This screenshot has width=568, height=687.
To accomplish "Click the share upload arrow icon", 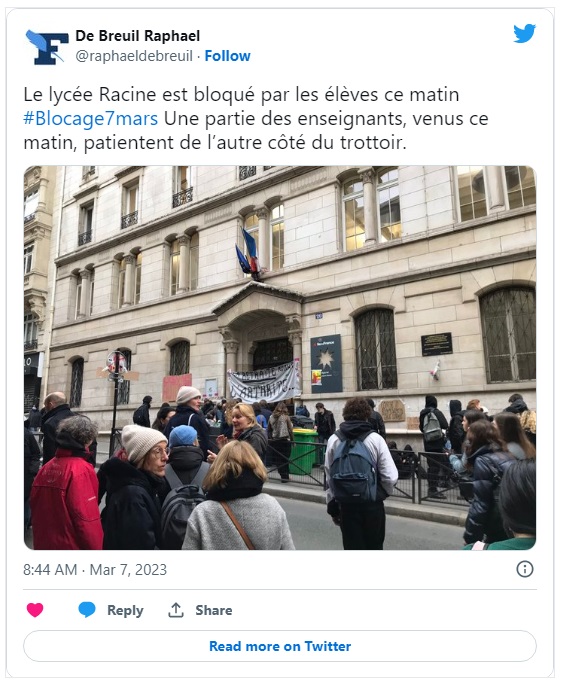I will [x=176, y=610].
